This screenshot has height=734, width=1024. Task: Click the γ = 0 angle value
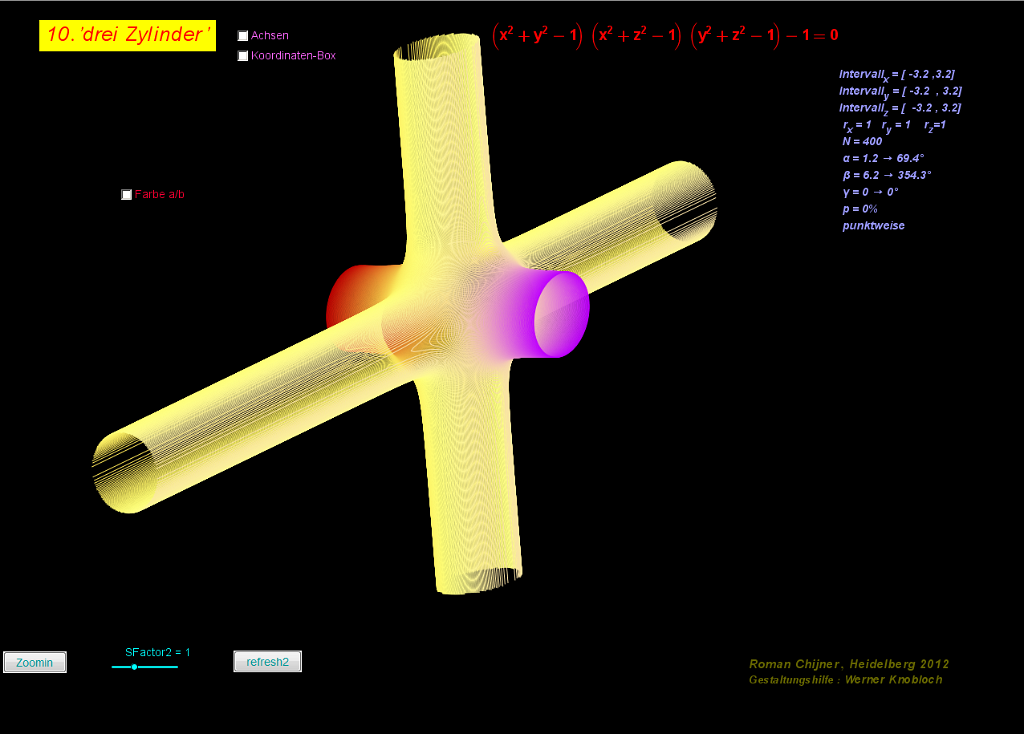click(870, 192)
